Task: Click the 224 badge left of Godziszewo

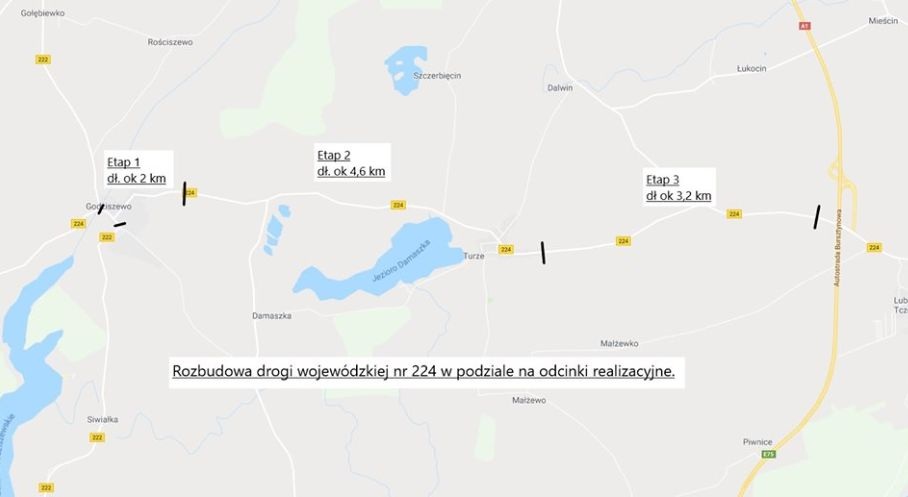Action: tap(78, 224)
